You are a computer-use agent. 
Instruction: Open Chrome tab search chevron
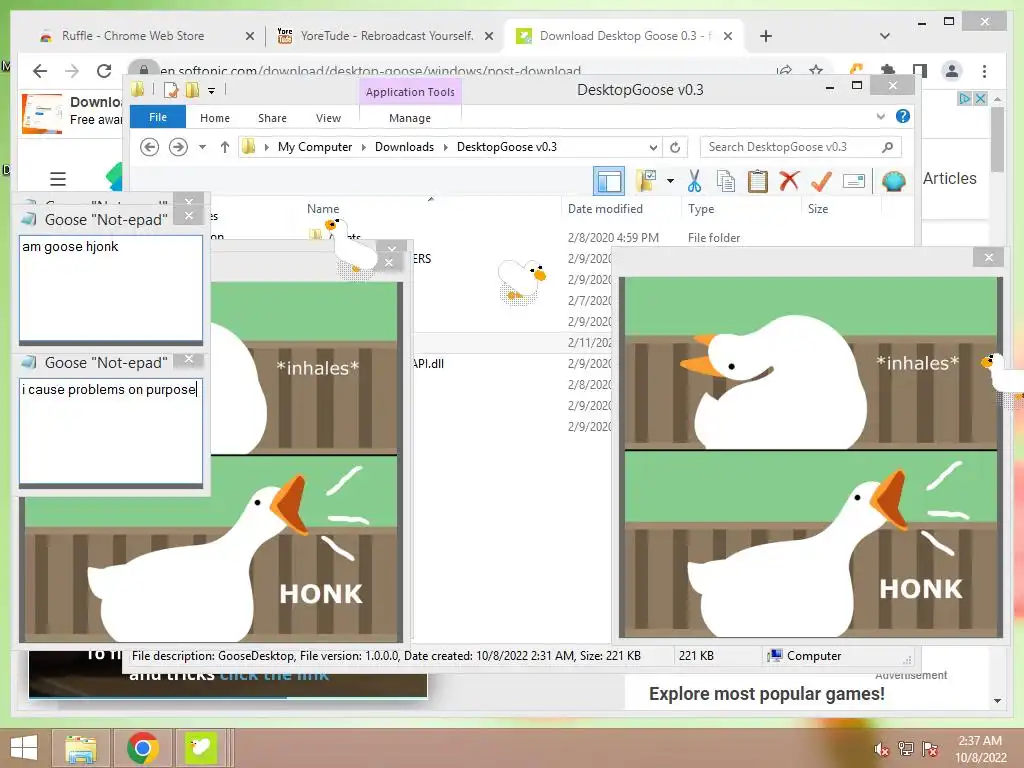pyautogui.click(x=885, y=36)
